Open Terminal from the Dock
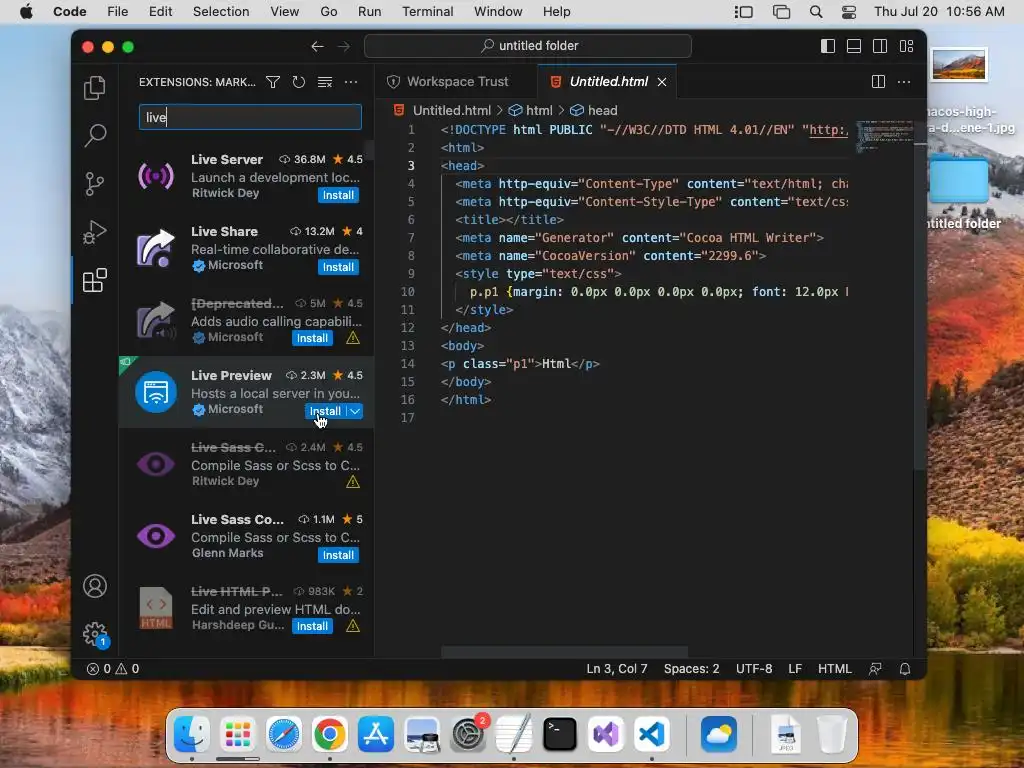 [x=560, y=734]
